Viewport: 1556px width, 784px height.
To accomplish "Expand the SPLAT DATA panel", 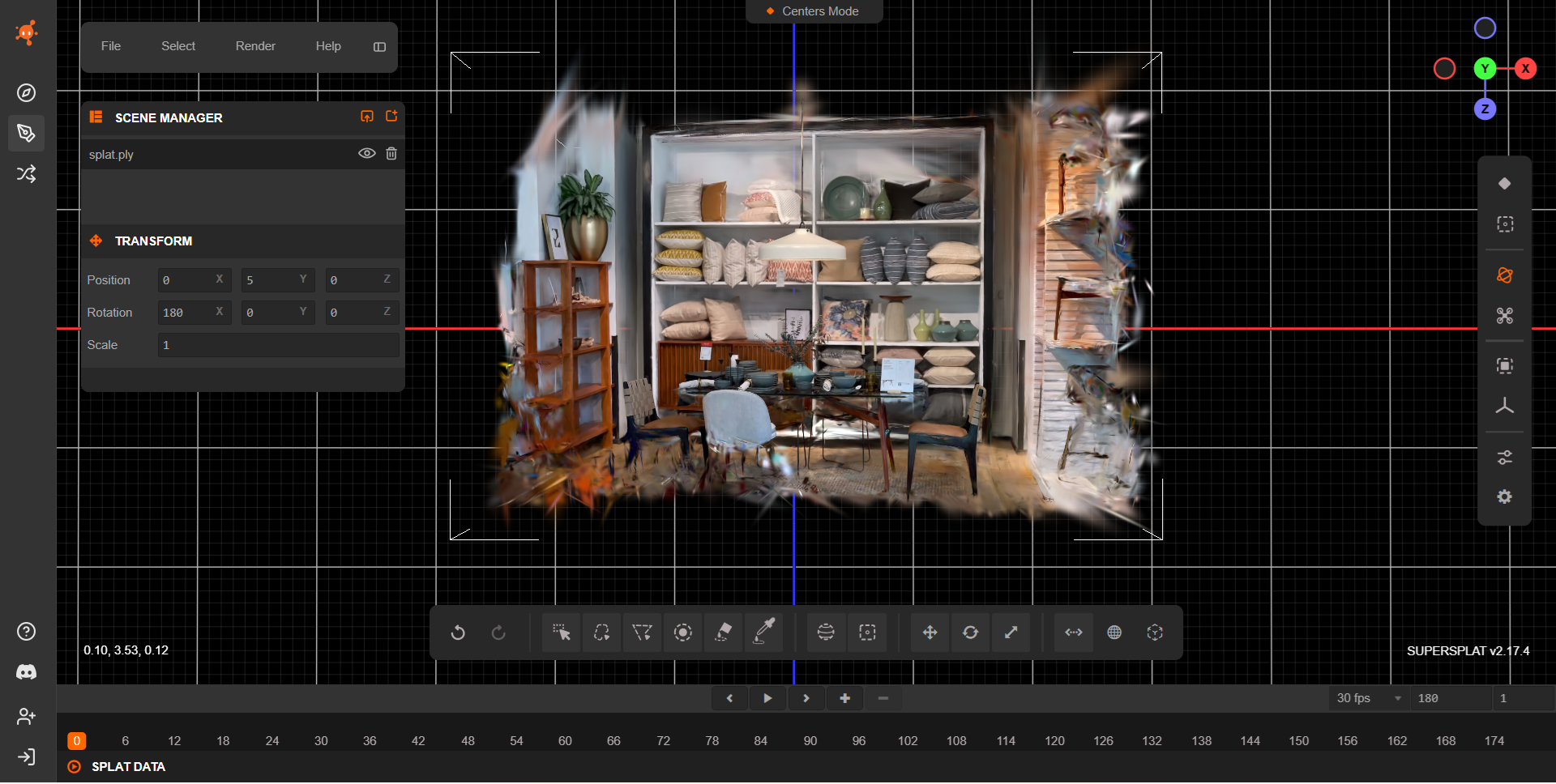I will point(128,767).
